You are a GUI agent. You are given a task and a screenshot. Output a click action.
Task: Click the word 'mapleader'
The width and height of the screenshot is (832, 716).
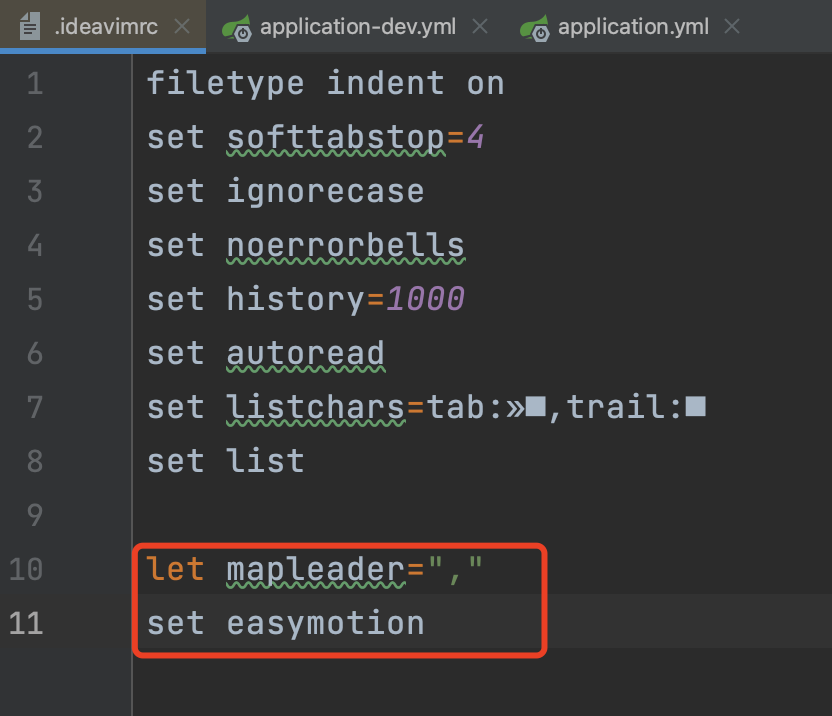(316, 570)
